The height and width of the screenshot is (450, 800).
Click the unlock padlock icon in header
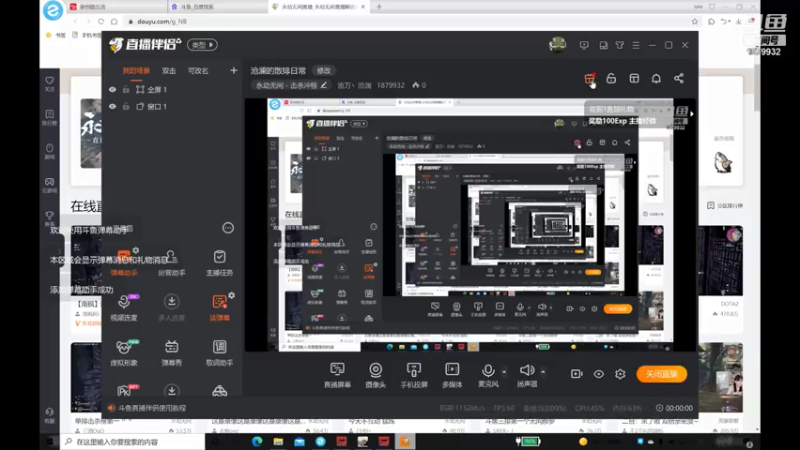pos(611,78)
